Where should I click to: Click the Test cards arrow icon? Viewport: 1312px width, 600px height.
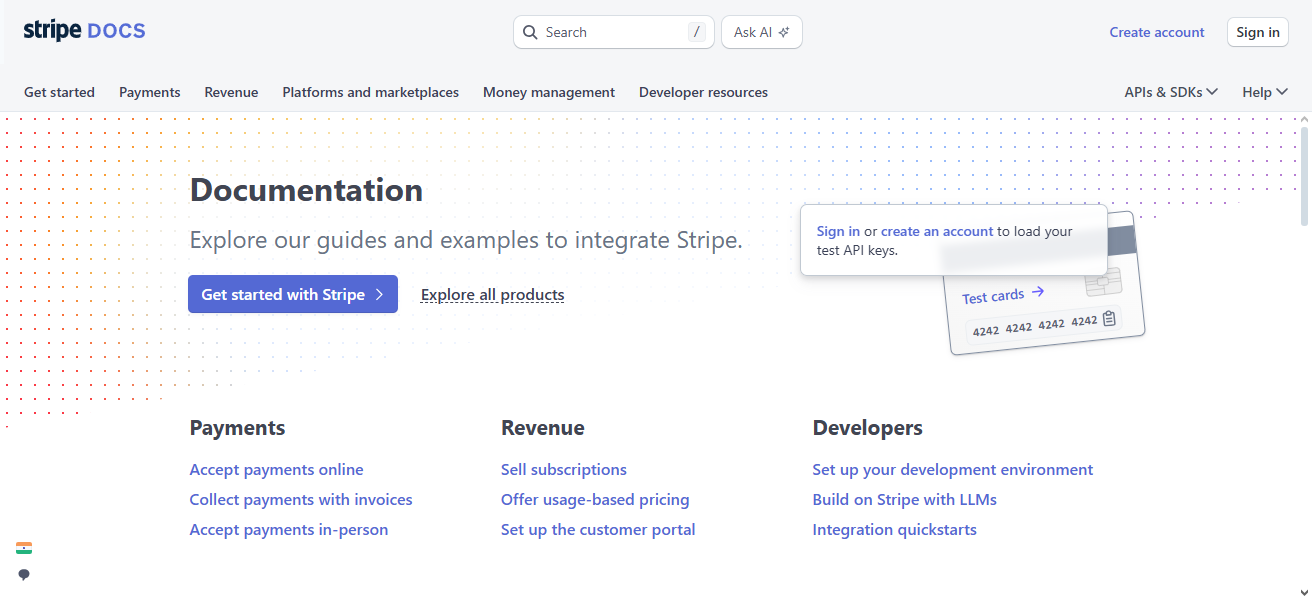pos(1039,293)
